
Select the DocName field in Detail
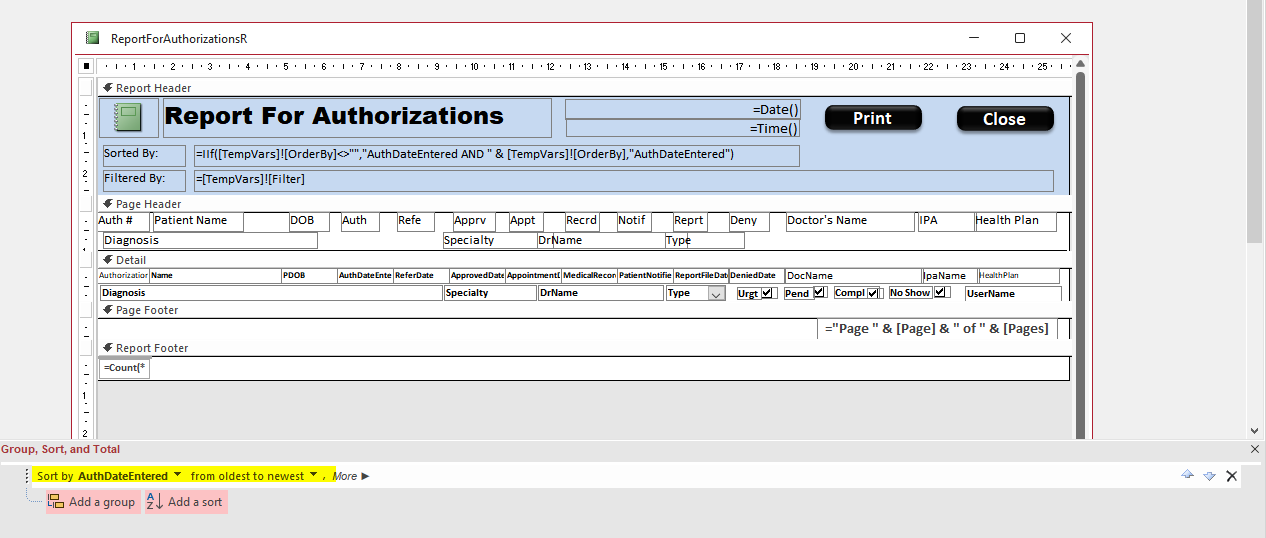click(853, 276)
